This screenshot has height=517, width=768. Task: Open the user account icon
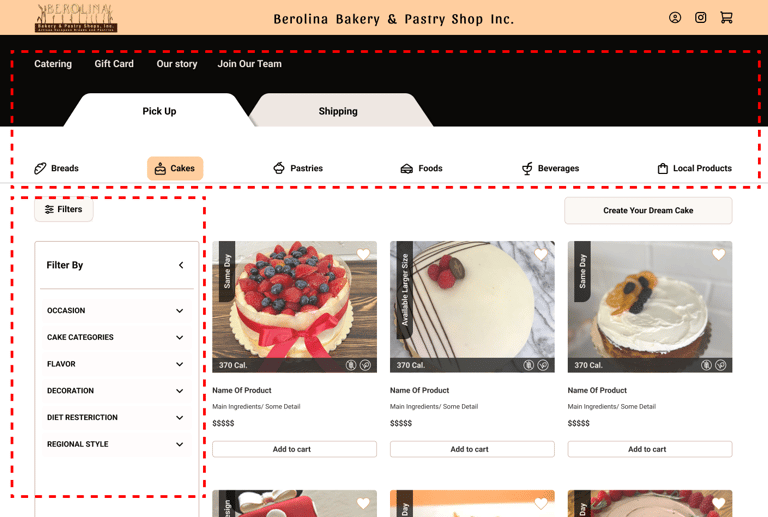coord(674,18)
